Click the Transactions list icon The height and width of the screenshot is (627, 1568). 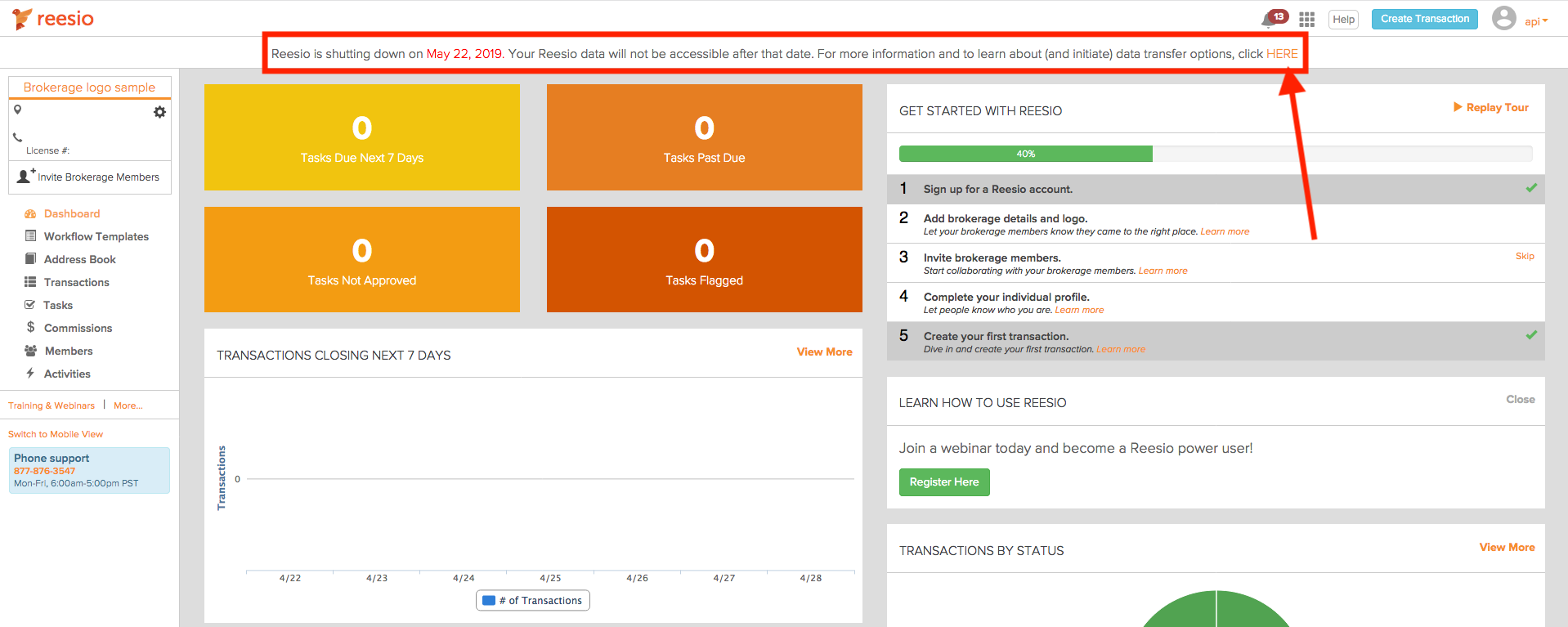30,282
